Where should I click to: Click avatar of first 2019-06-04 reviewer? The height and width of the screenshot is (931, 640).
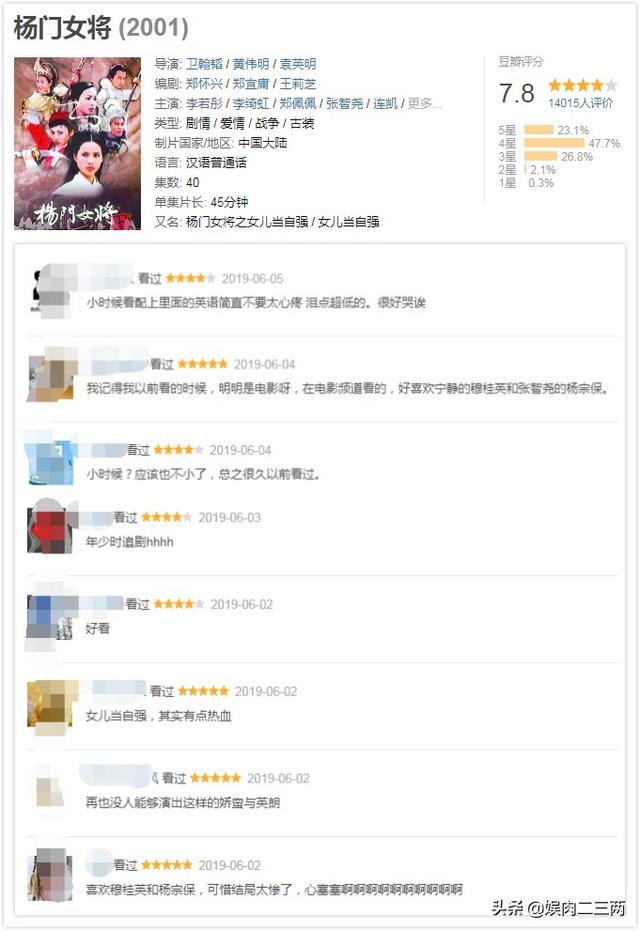coord(52,375)
